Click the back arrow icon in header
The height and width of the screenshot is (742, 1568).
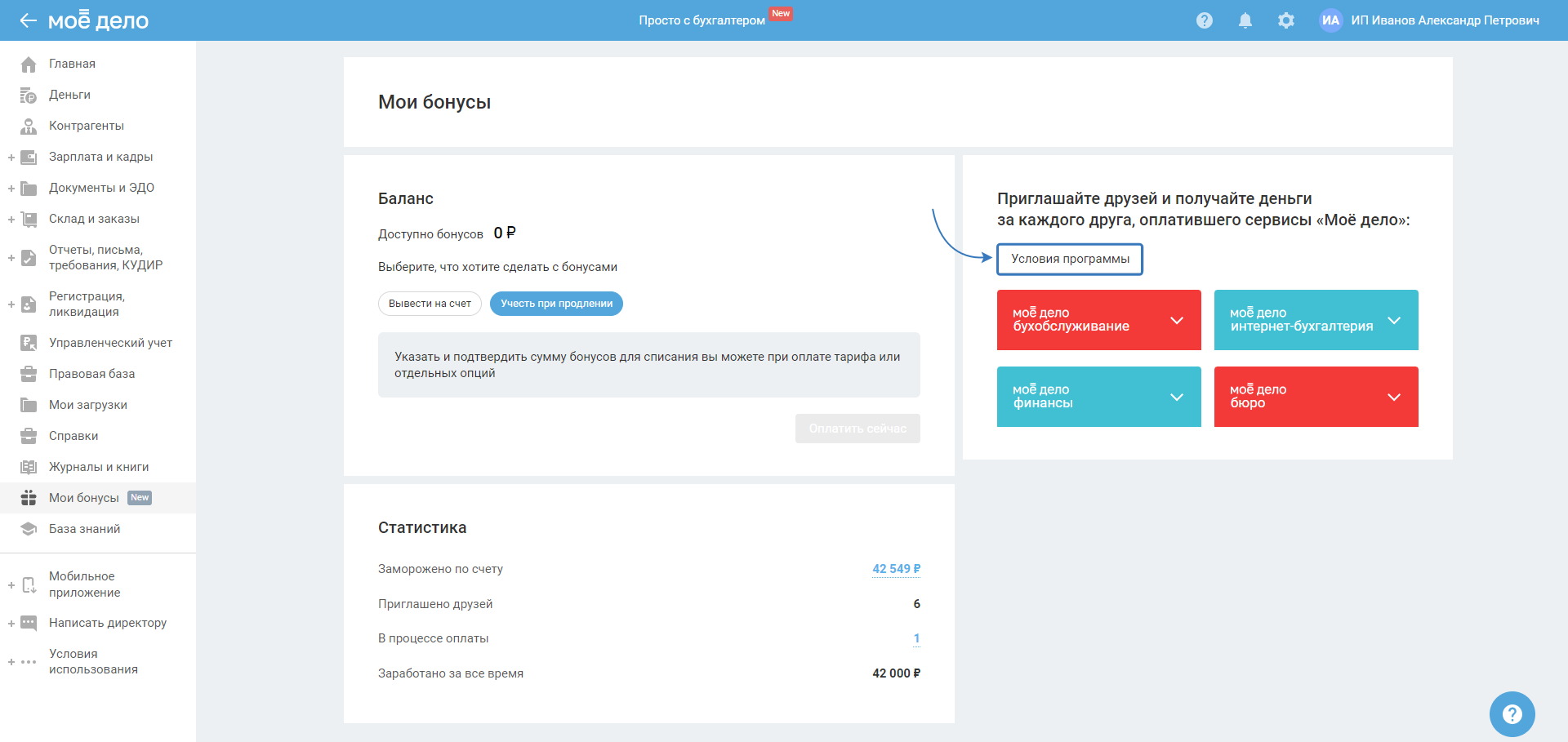coord(29,20)
